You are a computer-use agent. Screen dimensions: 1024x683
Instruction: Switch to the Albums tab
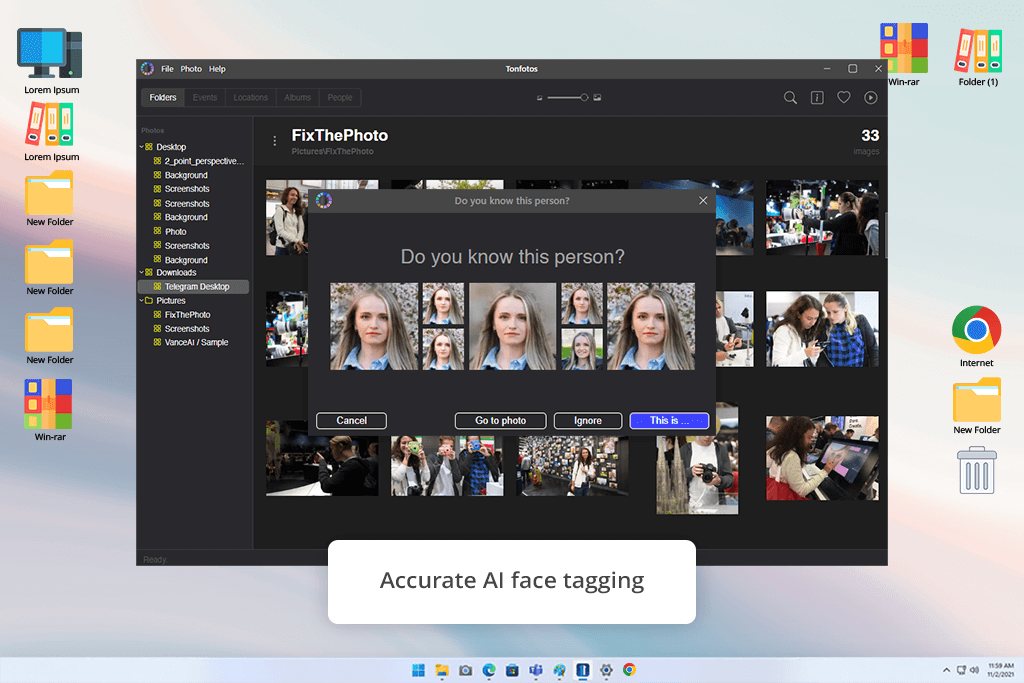pos(298,97)
